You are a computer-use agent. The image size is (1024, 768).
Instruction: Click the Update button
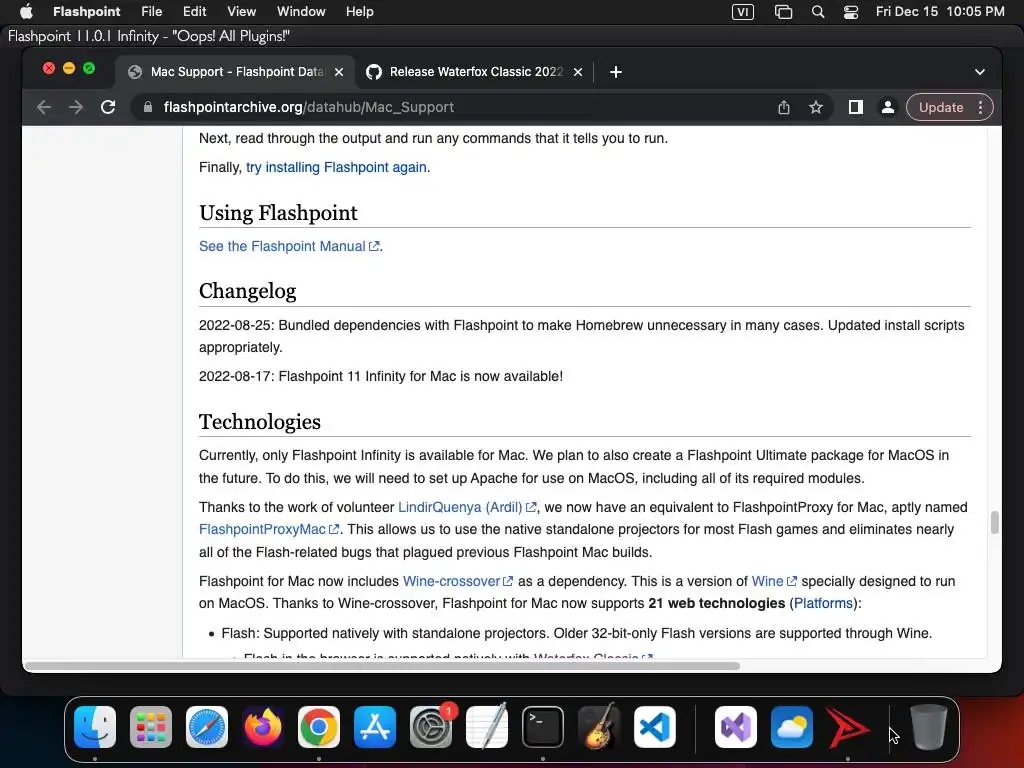tap(941, 107)
